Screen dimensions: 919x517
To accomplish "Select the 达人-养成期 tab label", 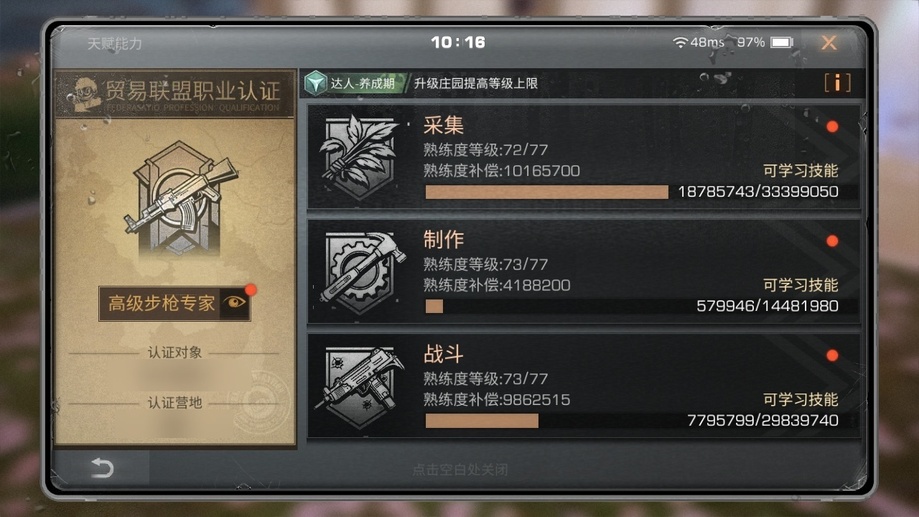I will (x=362, y=83).
